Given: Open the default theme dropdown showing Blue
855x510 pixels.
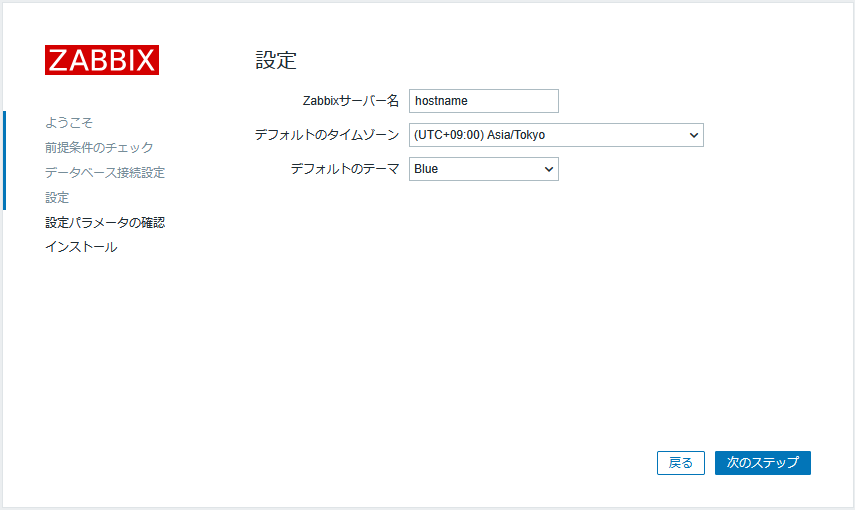Looking at the screenshot, I should pyautogui.click(x=484, y=169).
